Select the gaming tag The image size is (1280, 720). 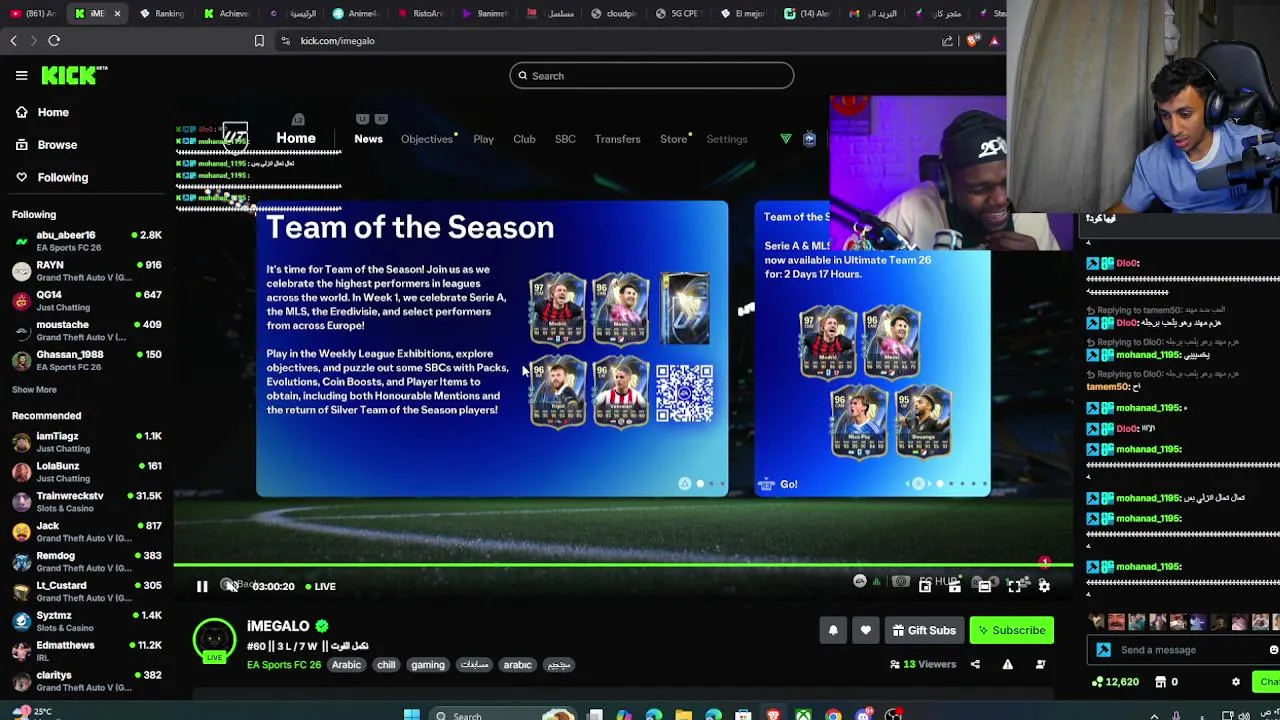tap(427, 665)
